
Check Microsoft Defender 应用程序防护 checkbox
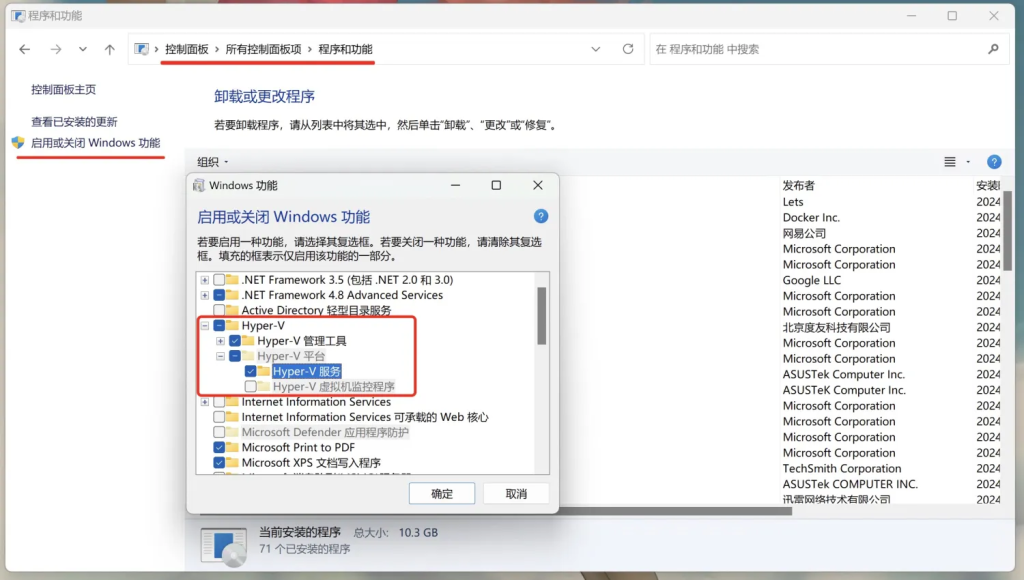219,432
